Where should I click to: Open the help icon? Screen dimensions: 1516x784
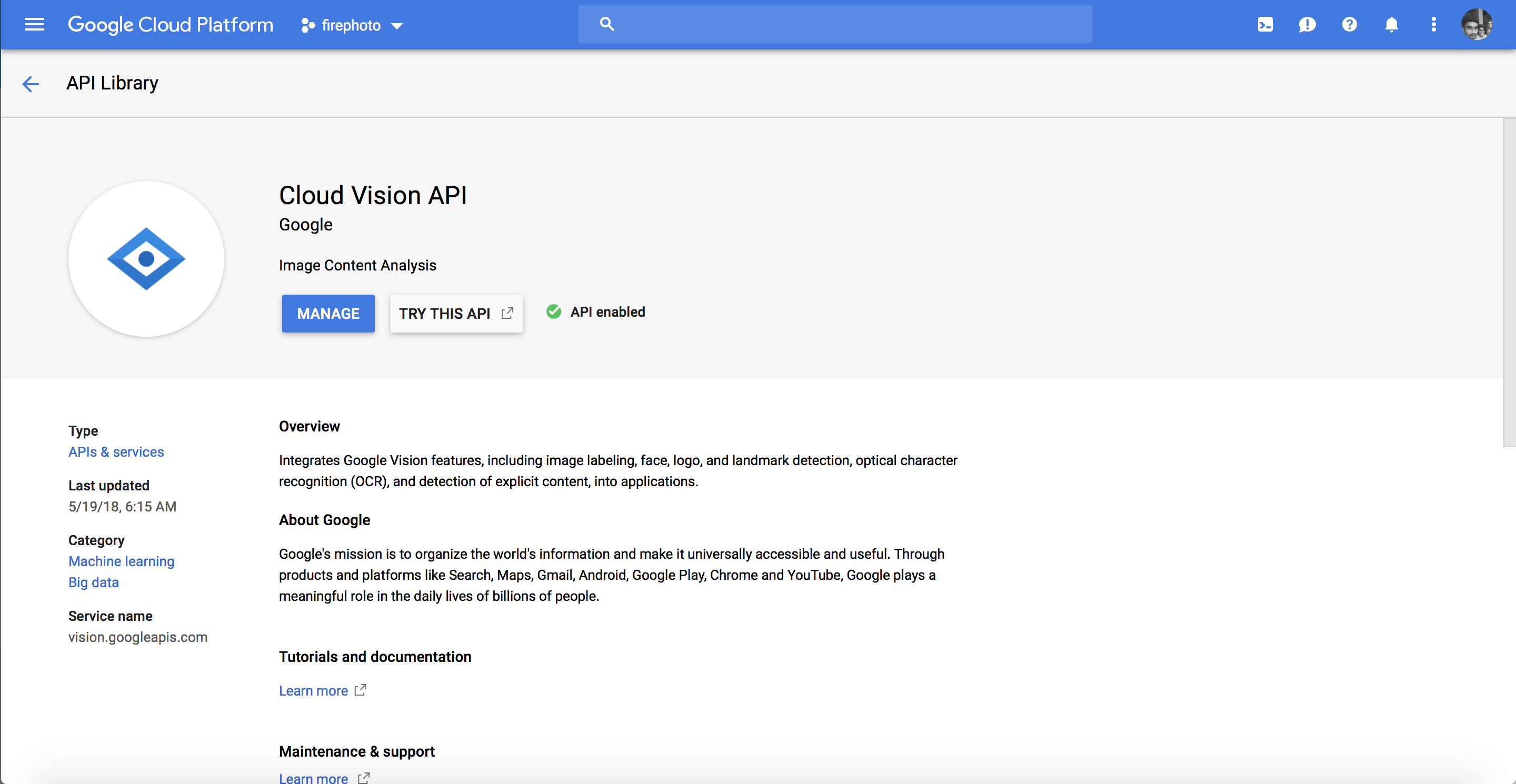click(1350, 25)
